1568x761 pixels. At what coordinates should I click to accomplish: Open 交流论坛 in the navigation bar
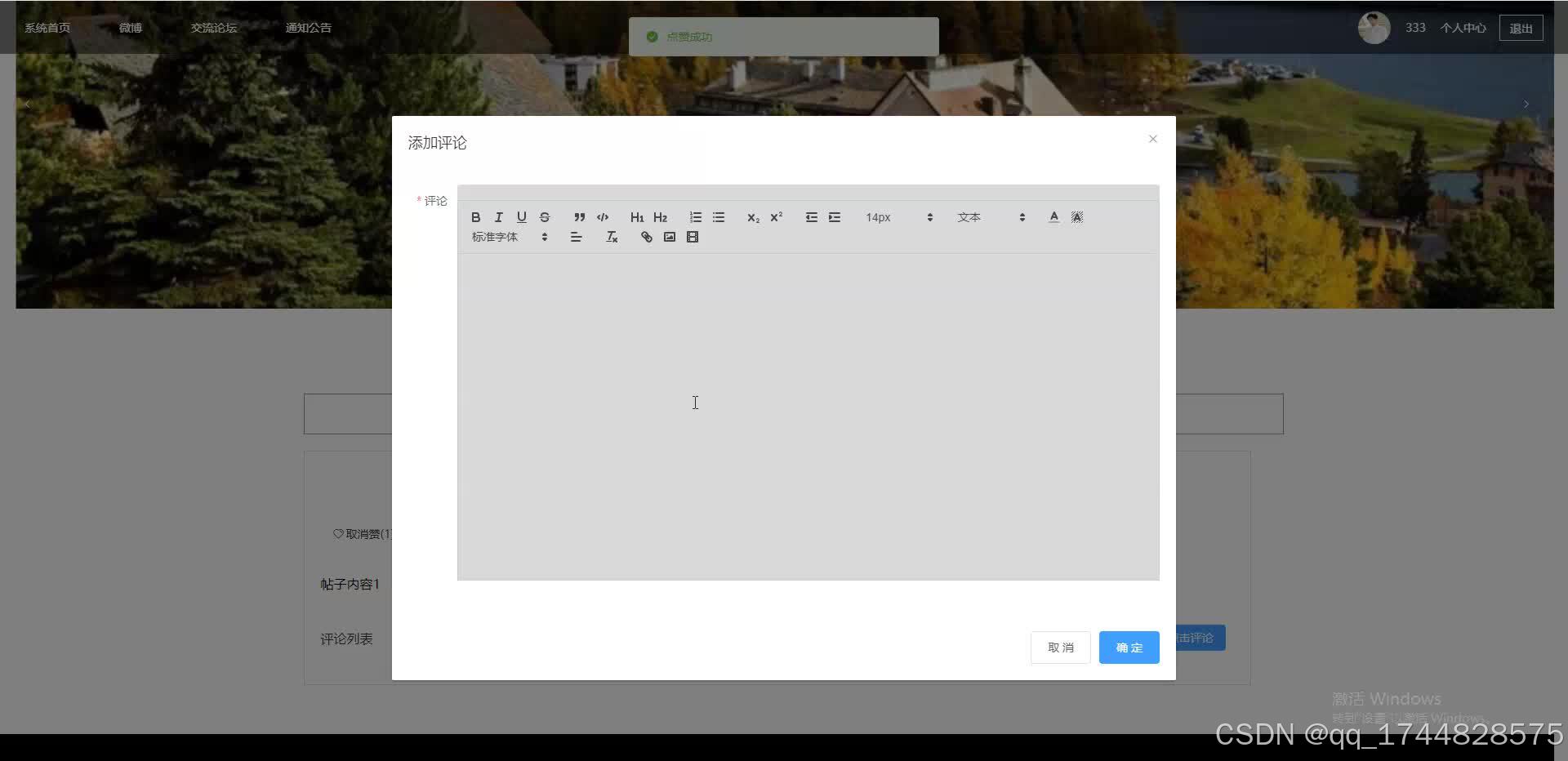point(214,28)
